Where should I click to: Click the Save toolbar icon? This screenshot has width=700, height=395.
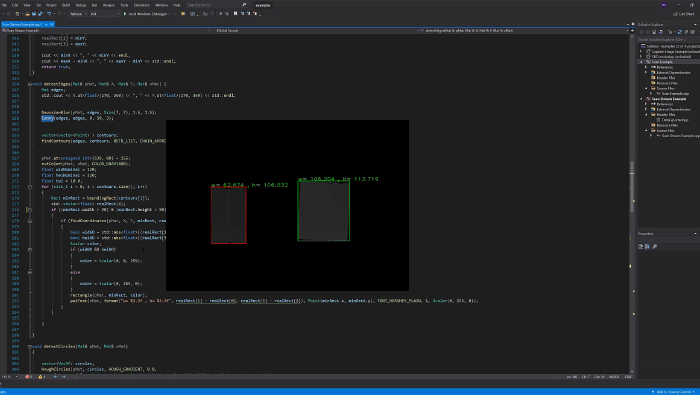[34, 14]
